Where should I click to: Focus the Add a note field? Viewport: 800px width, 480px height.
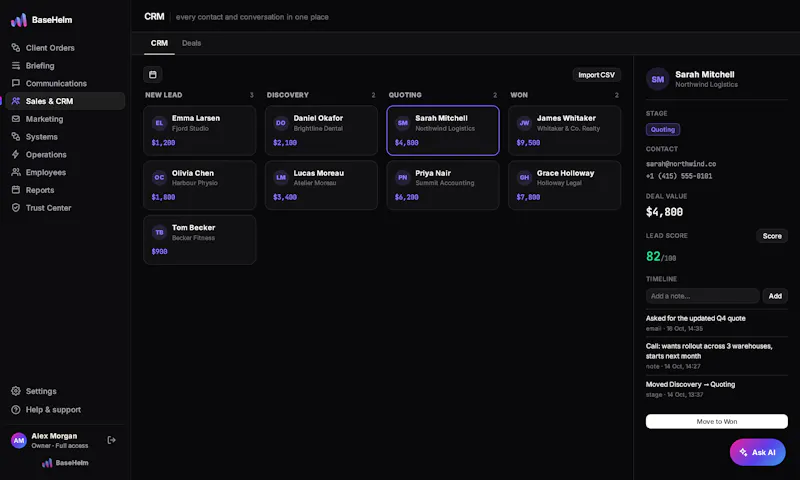tap(702, 296)
